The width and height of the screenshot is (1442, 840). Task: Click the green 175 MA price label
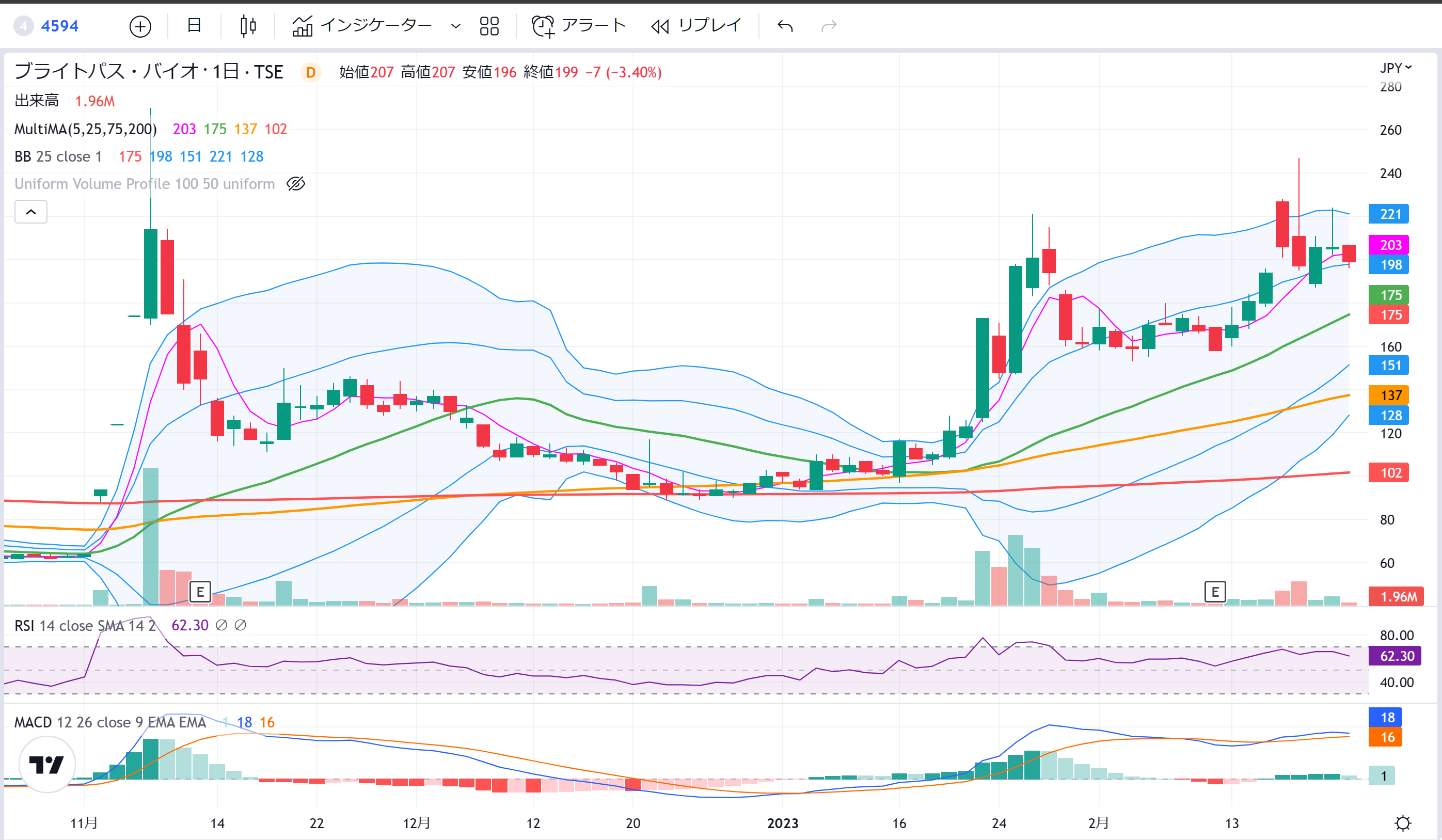[x=1389, y=295]
